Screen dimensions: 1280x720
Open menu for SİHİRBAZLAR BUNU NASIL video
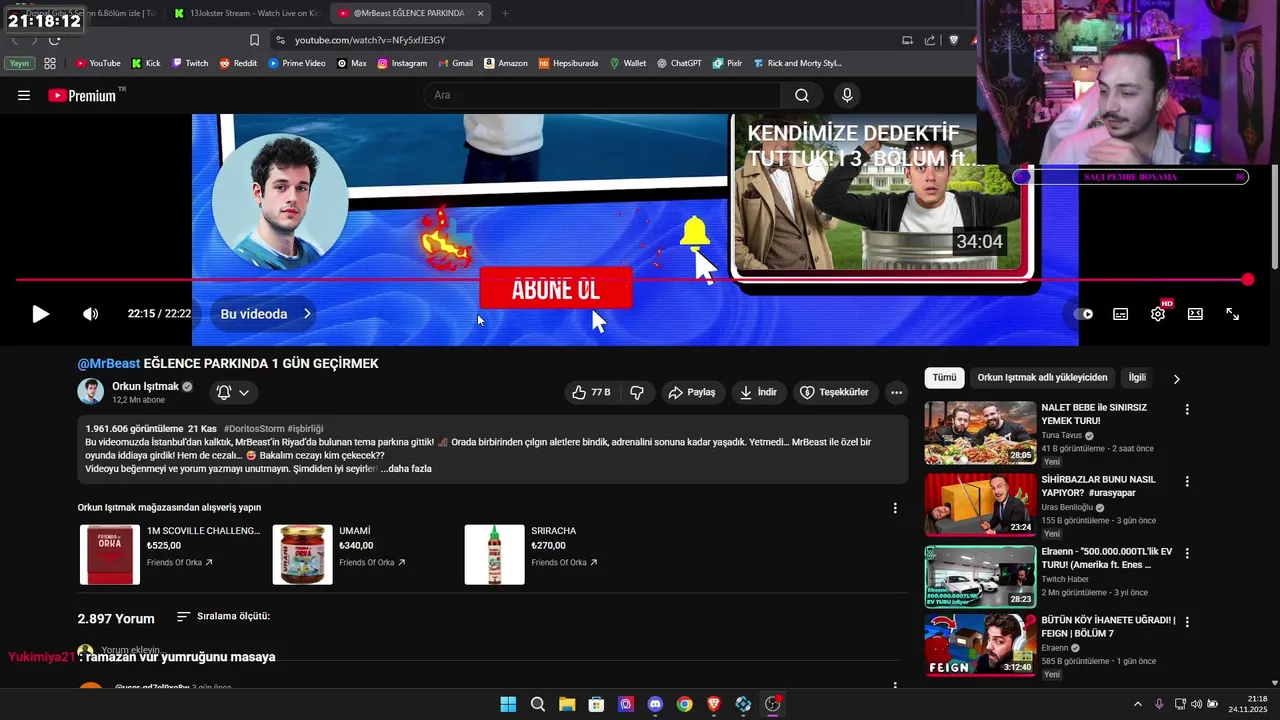click(1187, 481)
